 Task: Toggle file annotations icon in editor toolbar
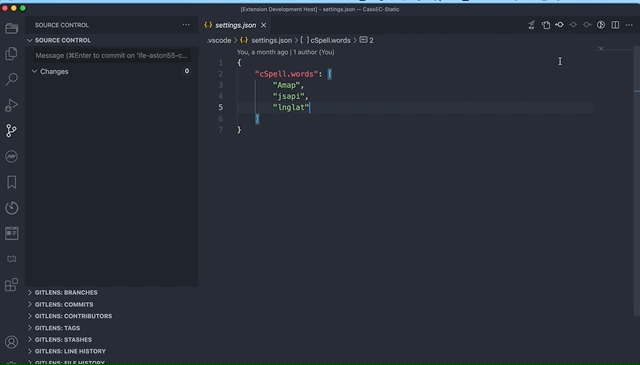pos(601,25)
